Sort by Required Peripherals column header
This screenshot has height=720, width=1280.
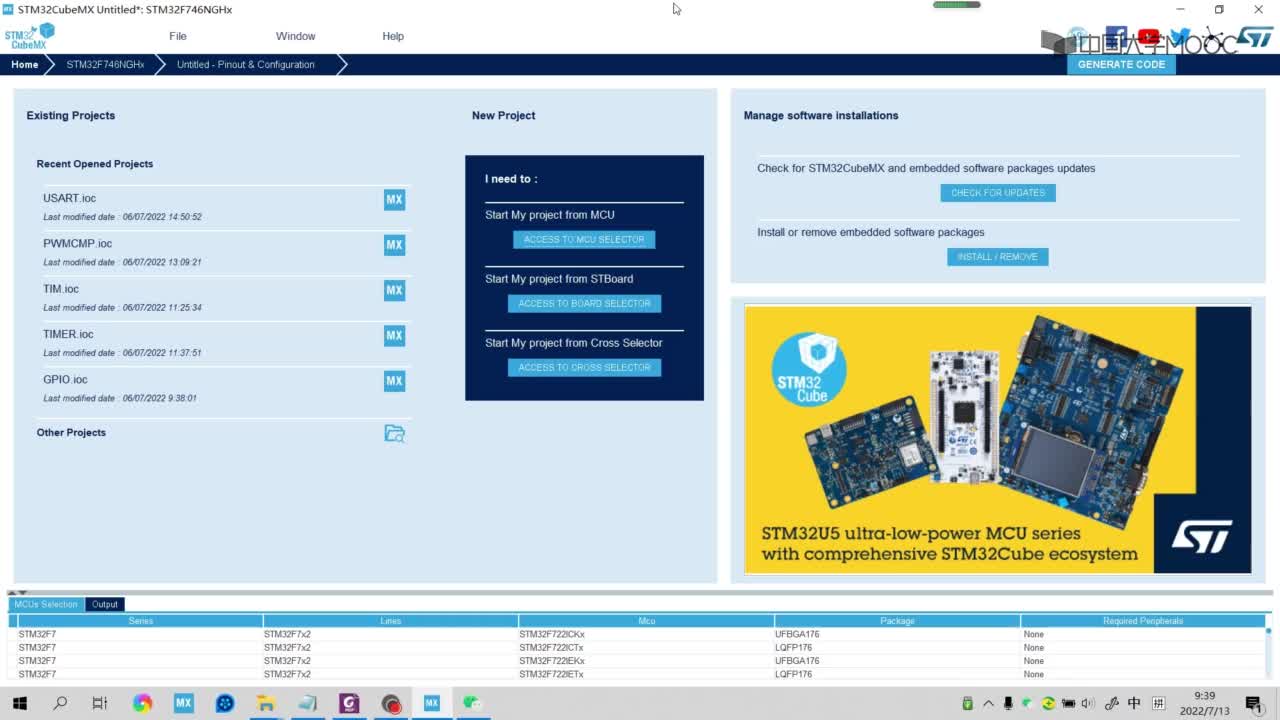click(1142, 621)
